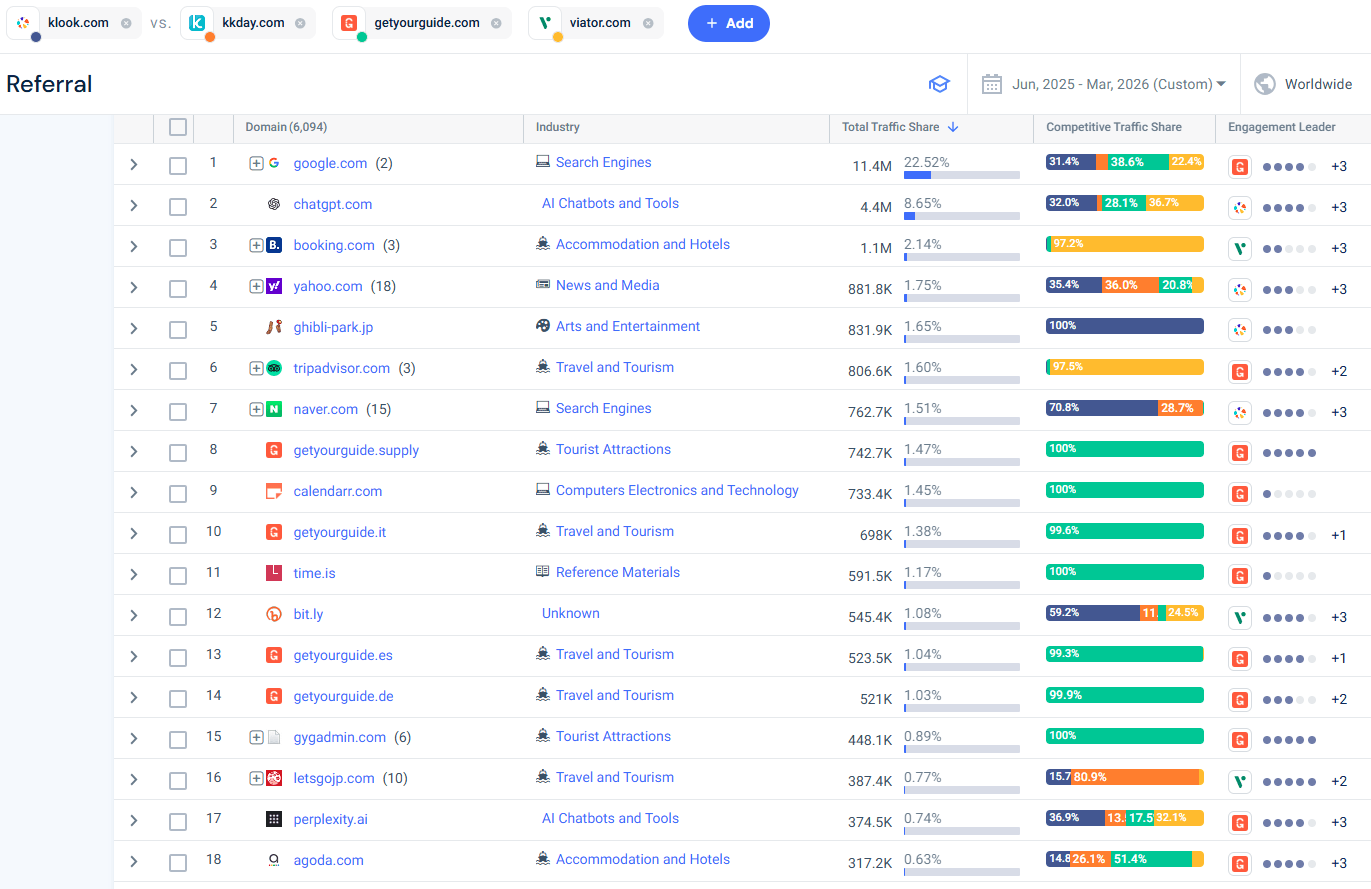Click the Google favicon in row 1
The height and width of the screenshot is (889, 1371).
click(x=273, y=163)
